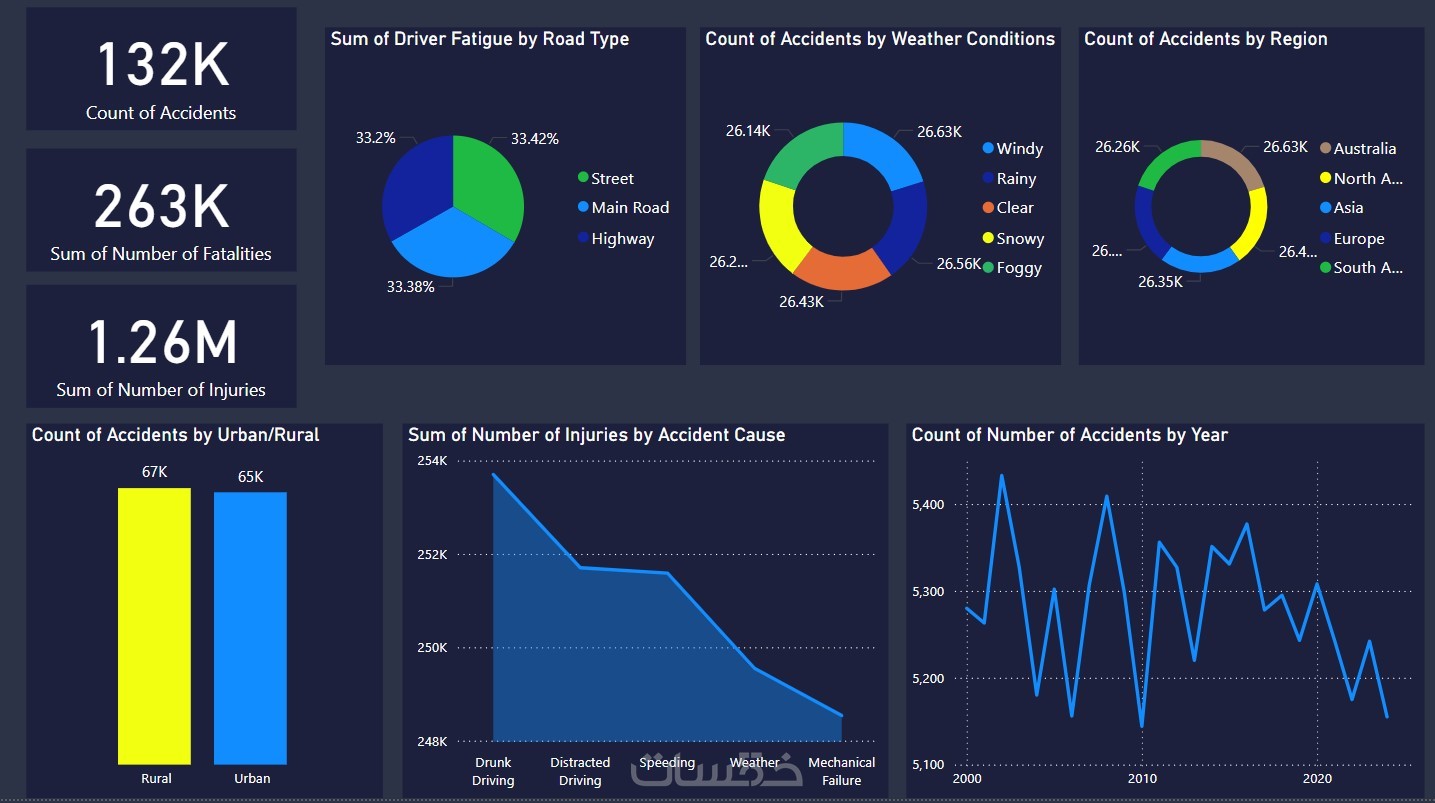Click the Street legend color dot
The image size is (1435, 803).
[x=583, y=178]
